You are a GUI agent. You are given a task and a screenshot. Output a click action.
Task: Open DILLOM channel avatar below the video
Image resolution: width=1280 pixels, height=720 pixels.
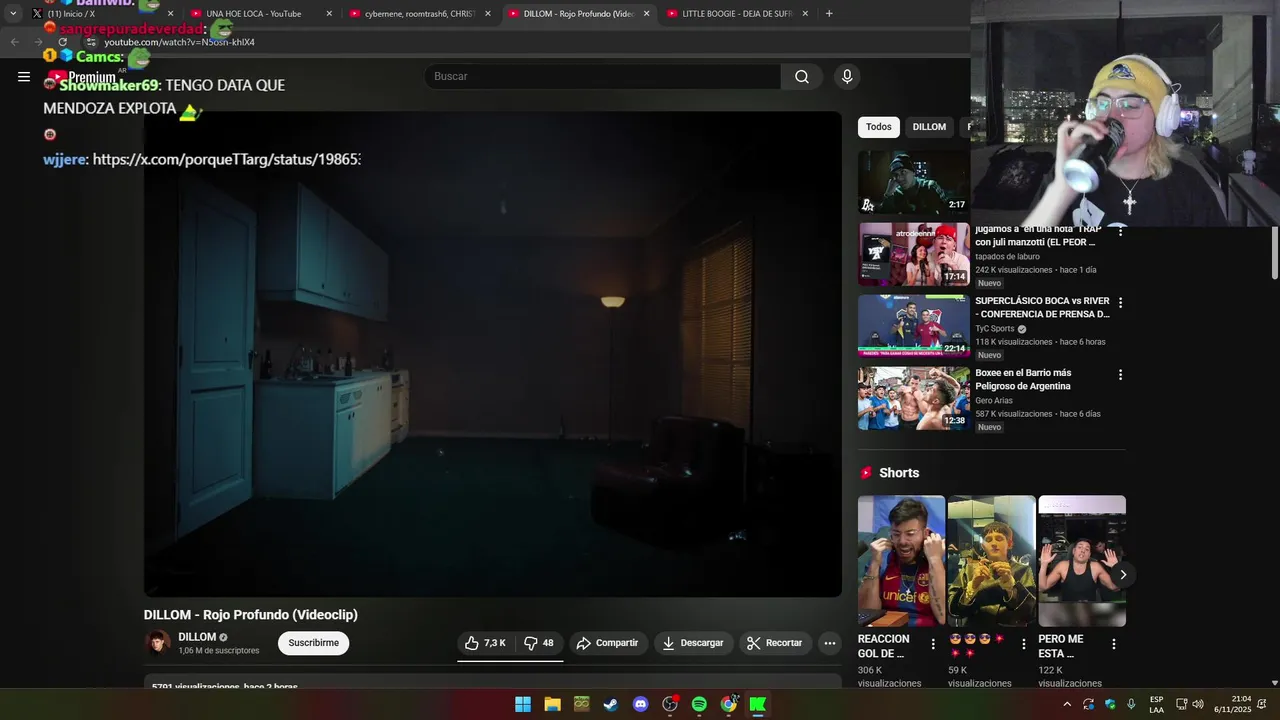[157, 643]
